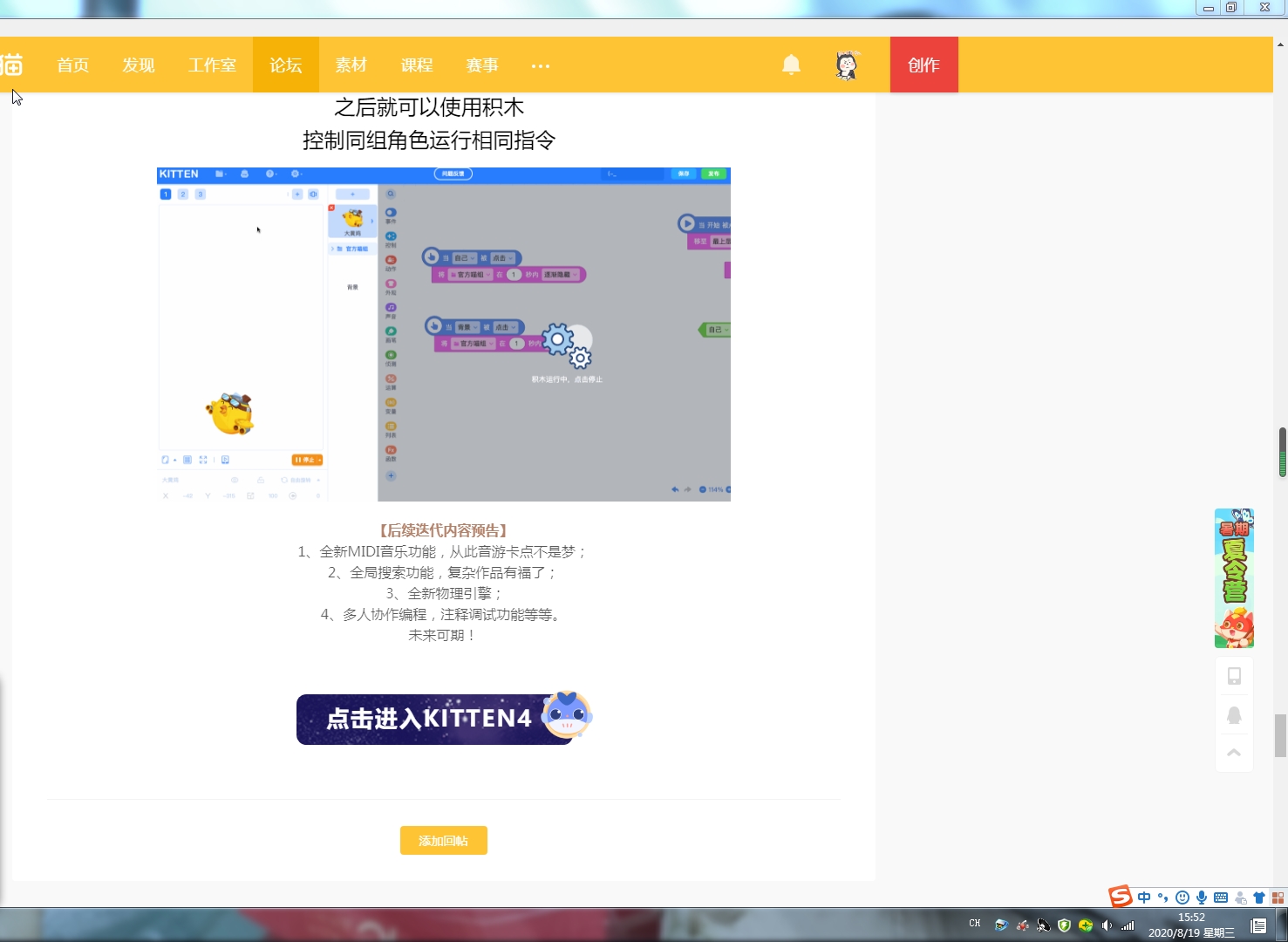Click the 之后就可以使用积木 heading

429,107
